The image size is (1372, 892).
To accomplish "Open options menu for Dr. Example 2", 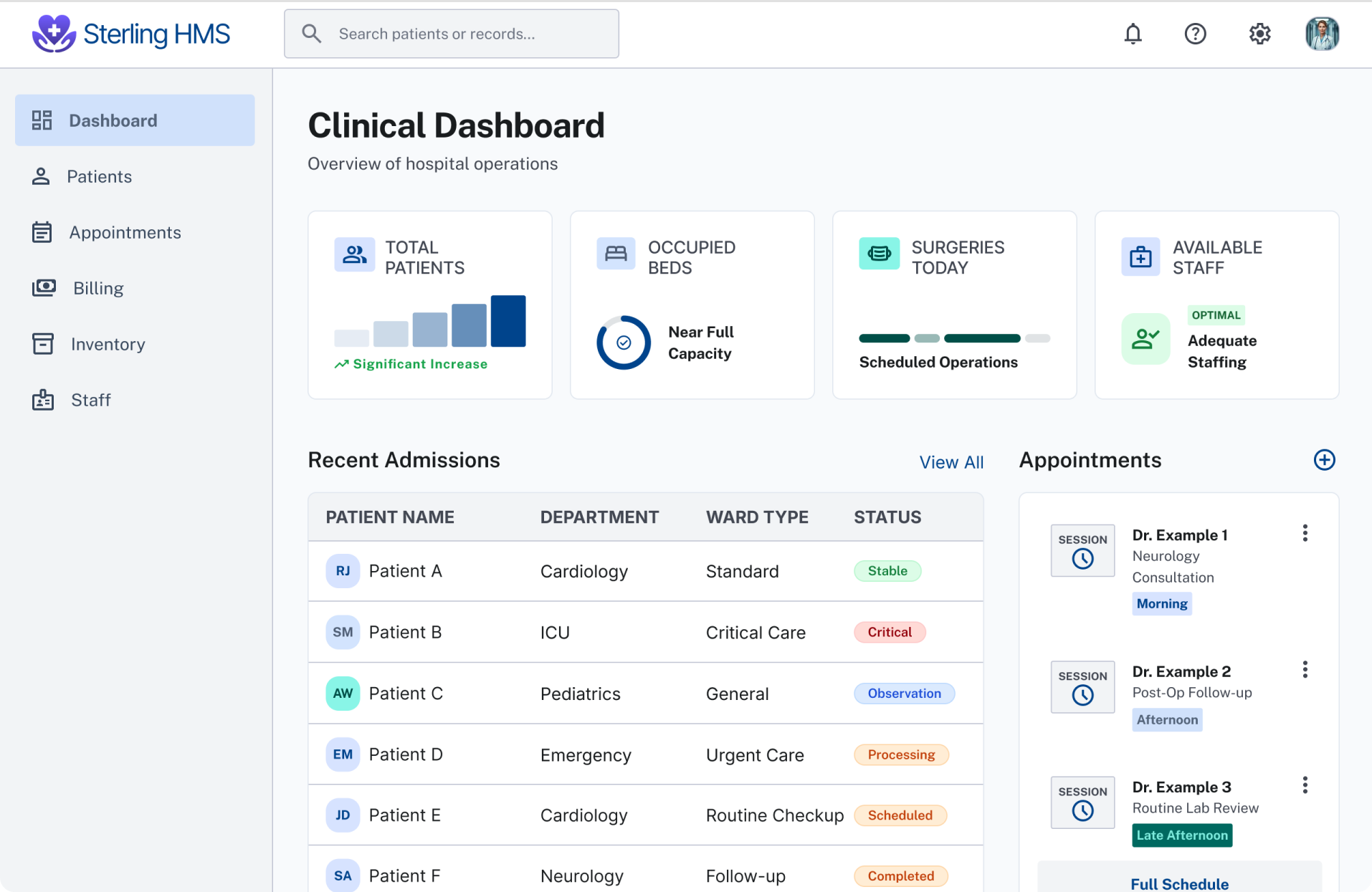I will 1305,669.
